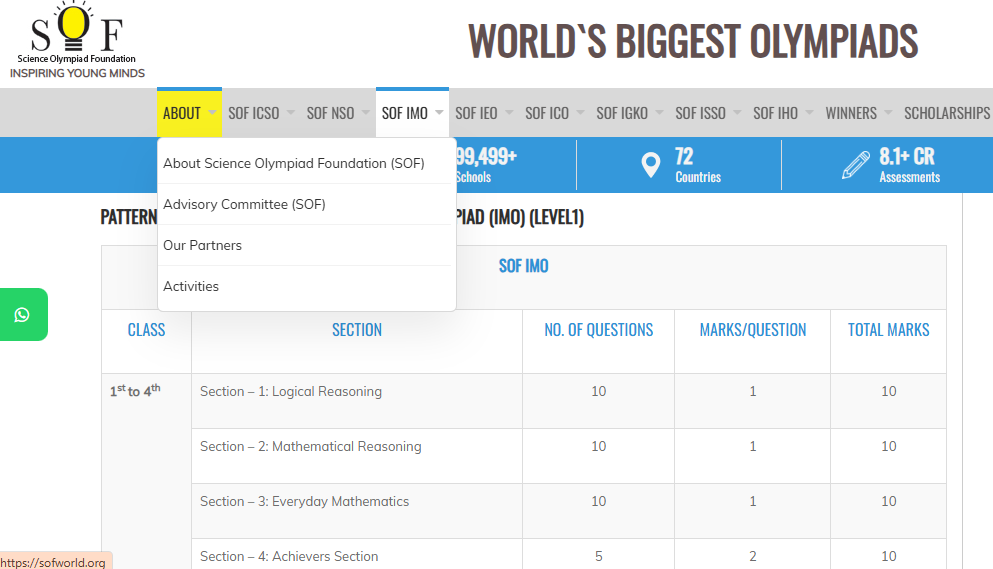This screenshot has height=569, width=993.
Task: Select Our Partners from dropdown
Action: (203, 245)
